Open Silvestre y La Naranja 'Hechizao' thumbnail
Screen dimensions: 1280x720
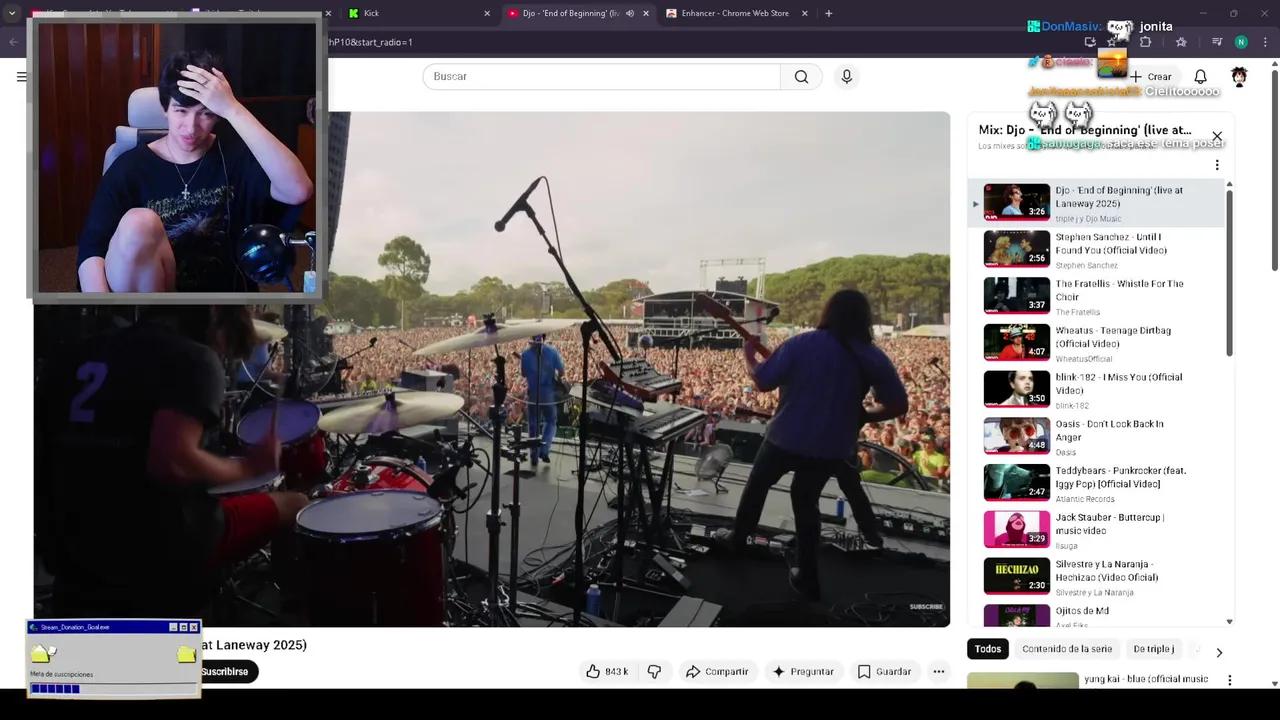tap(1016, 576)
